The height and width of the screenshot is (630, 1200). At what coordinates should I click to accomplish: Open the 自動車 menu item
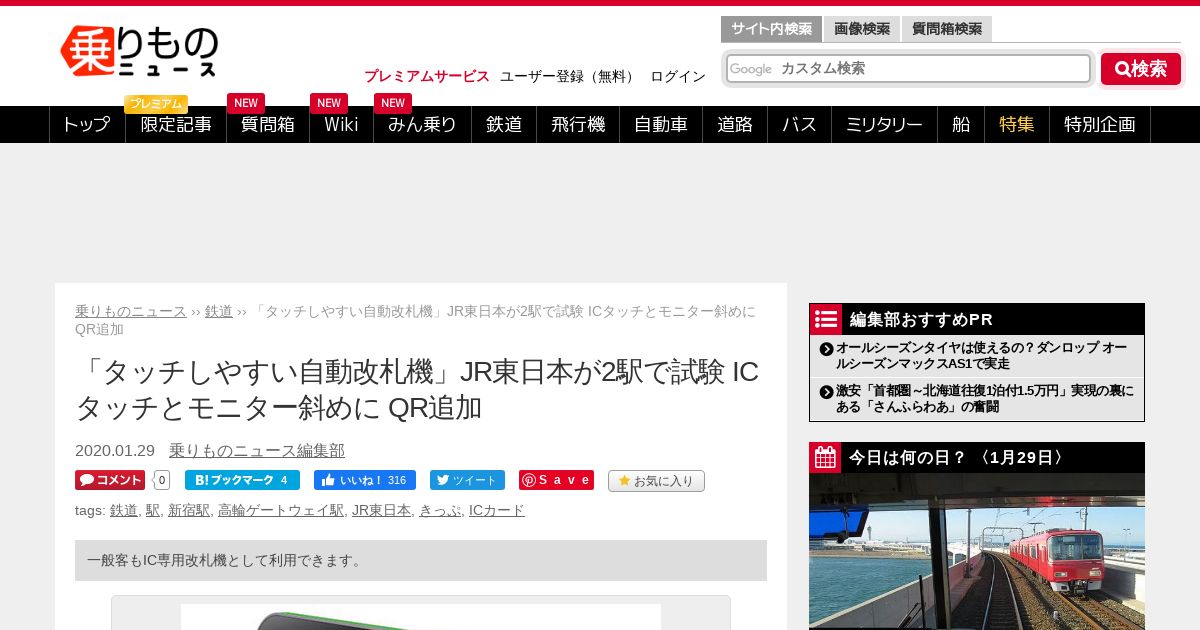click(661, 124)
